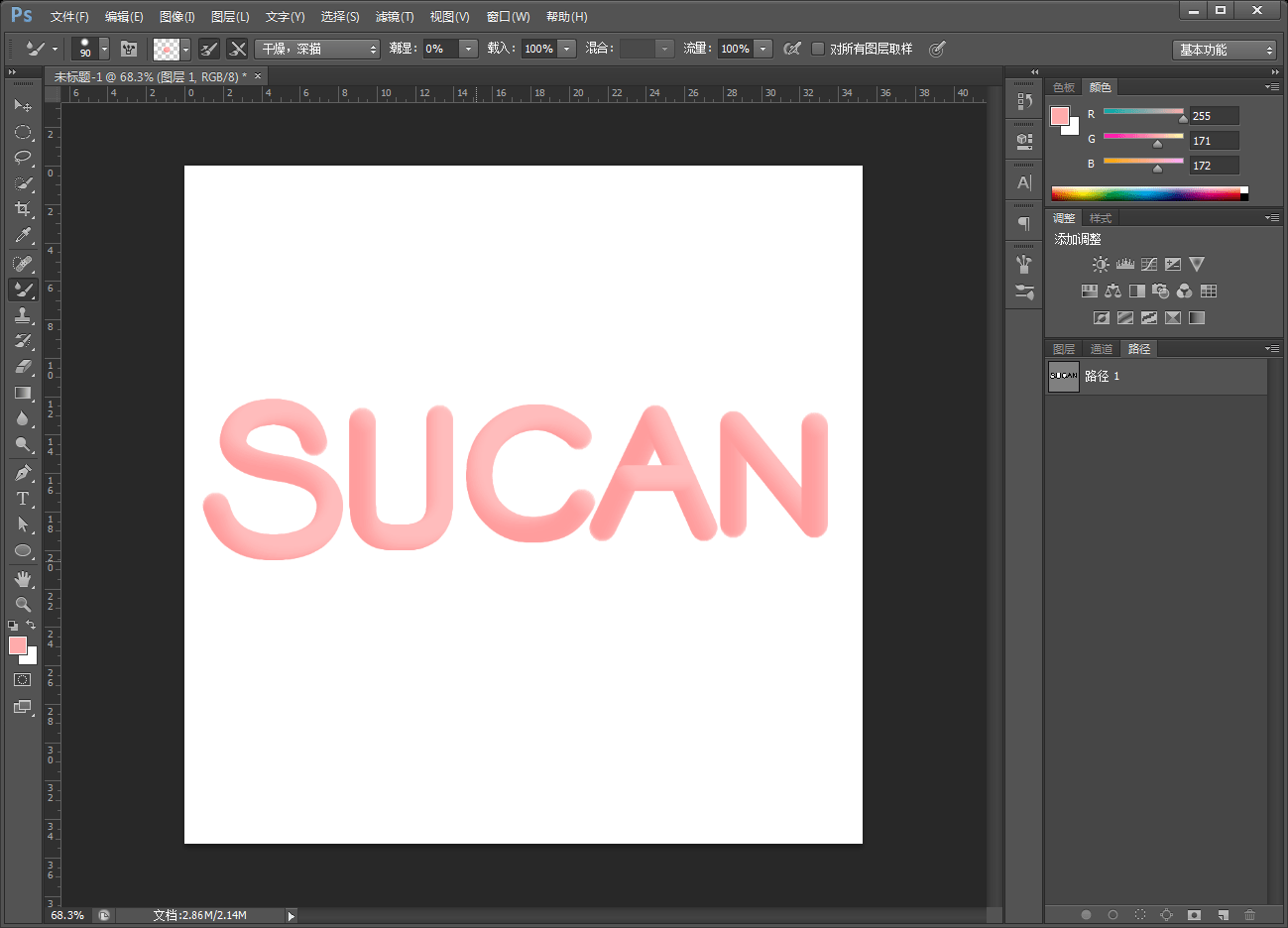Select the Move tool
Image resolution: width=1288 pixels, height=928 pixels.
coord(23,105)
